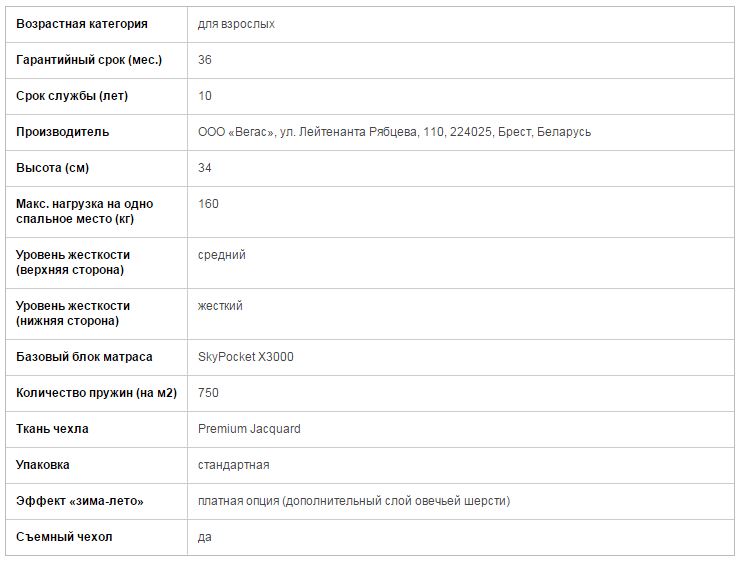Click the 'жесткий' firmness value
This screenshot has height=563, width=745.
(x=220, y=306)
